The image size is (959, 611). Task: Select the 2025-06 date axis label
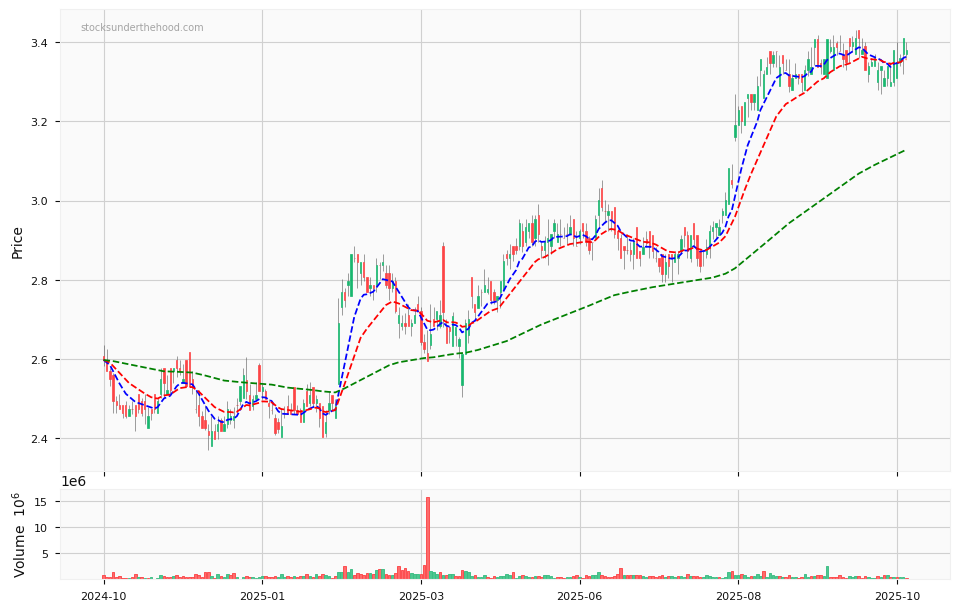tap(580, 596)
